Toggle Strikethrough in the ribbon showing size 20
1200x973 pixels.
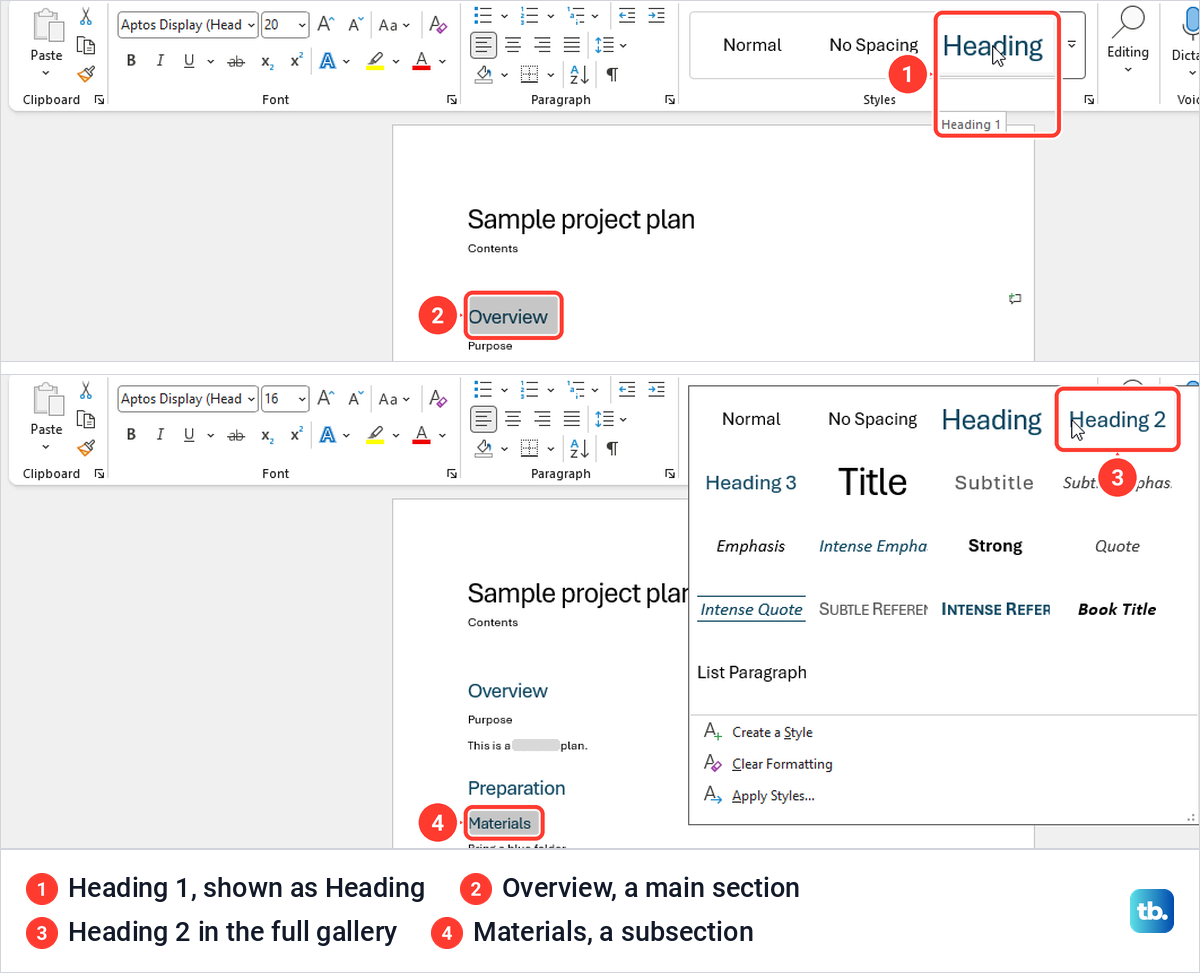tap(236, 61)
